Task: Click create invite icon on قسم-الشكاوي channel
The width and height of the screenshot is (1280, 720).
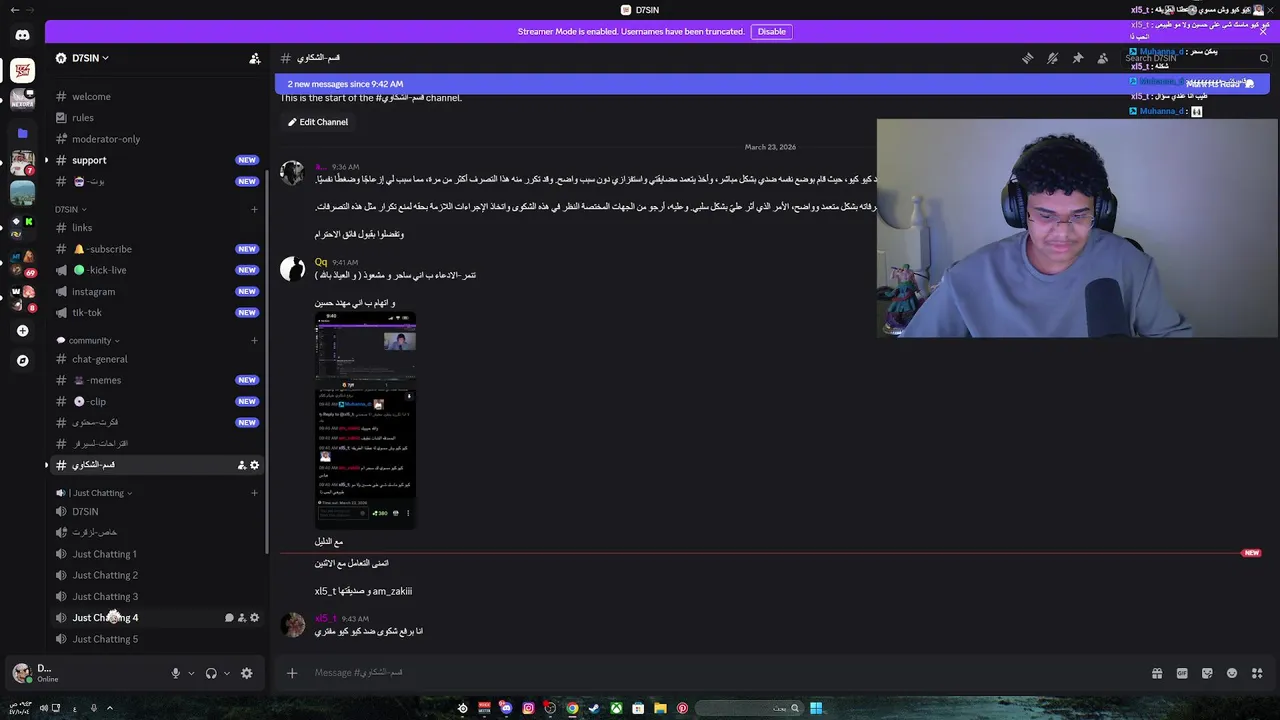Action: 241,465
